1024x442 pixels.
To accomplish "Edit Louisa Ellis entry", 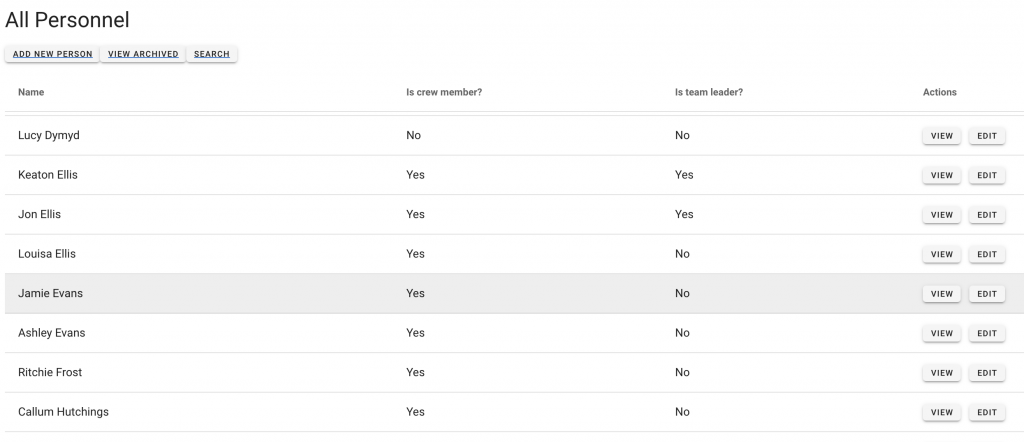I will coord(986,254).
